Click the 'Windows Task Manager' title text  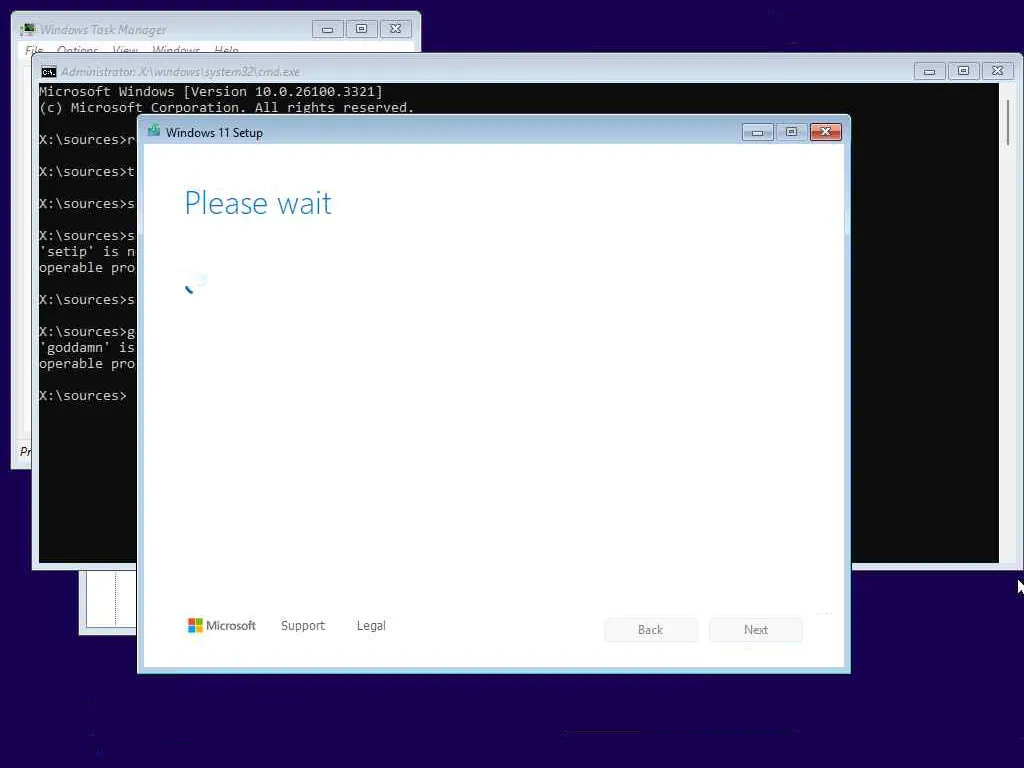tap(103, 29)
